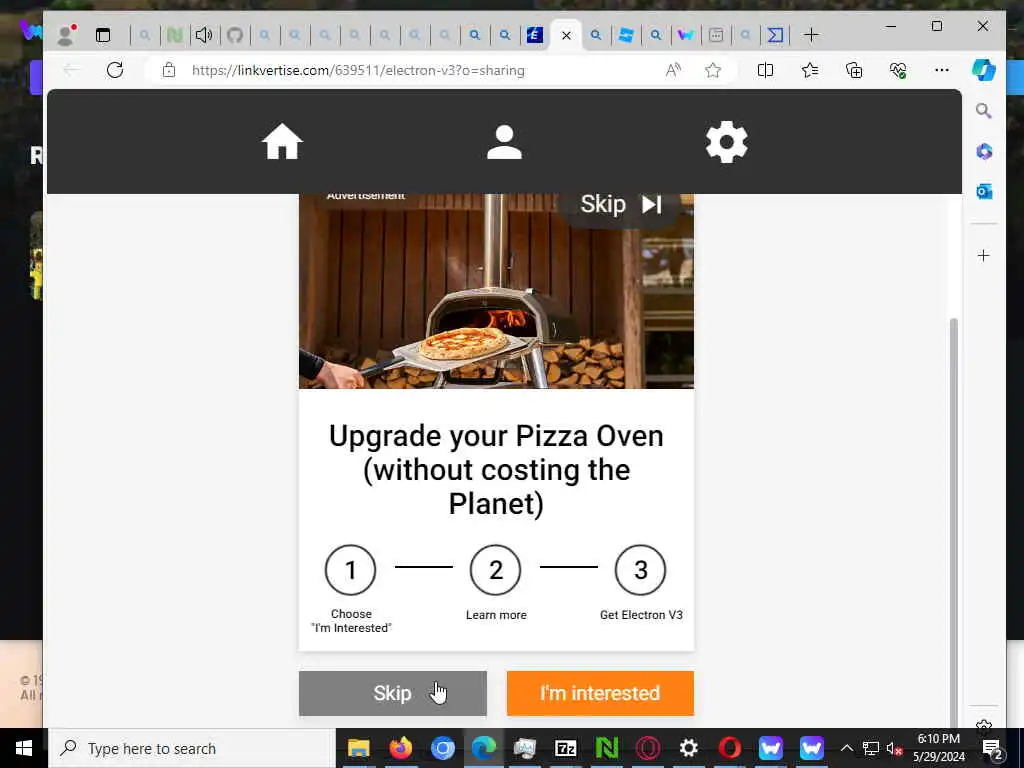This screenshot has width=1024, height=768.
Task: Open Outlook in the sidebar
Action: 984,192
